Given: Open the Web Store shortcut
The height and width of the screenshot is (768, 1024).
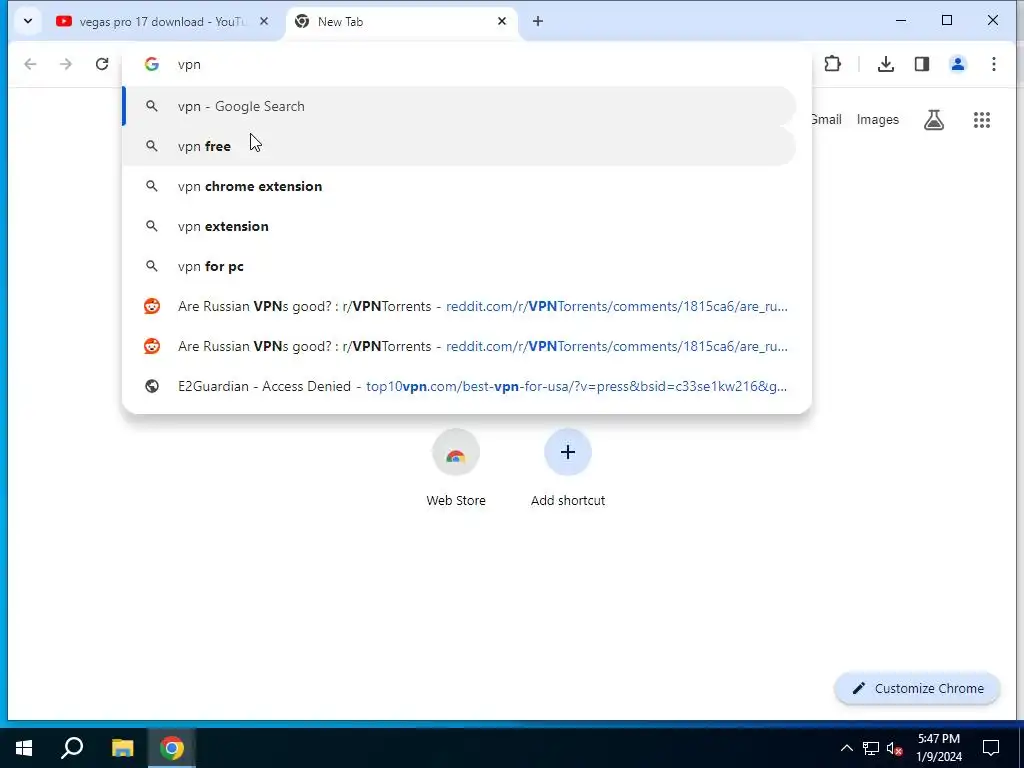Looking at the screenshot, I should tap(456, 468).
